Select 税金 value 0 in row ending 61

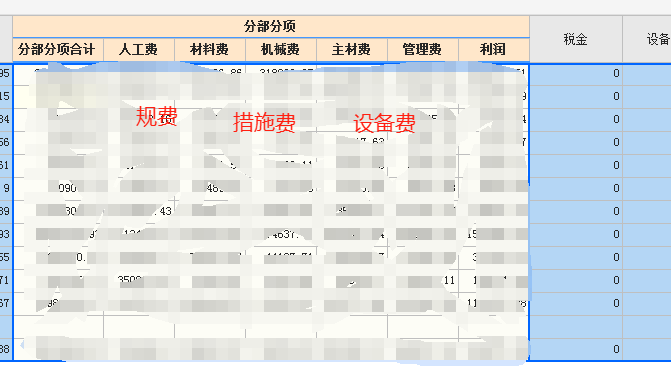coord(576,166)
